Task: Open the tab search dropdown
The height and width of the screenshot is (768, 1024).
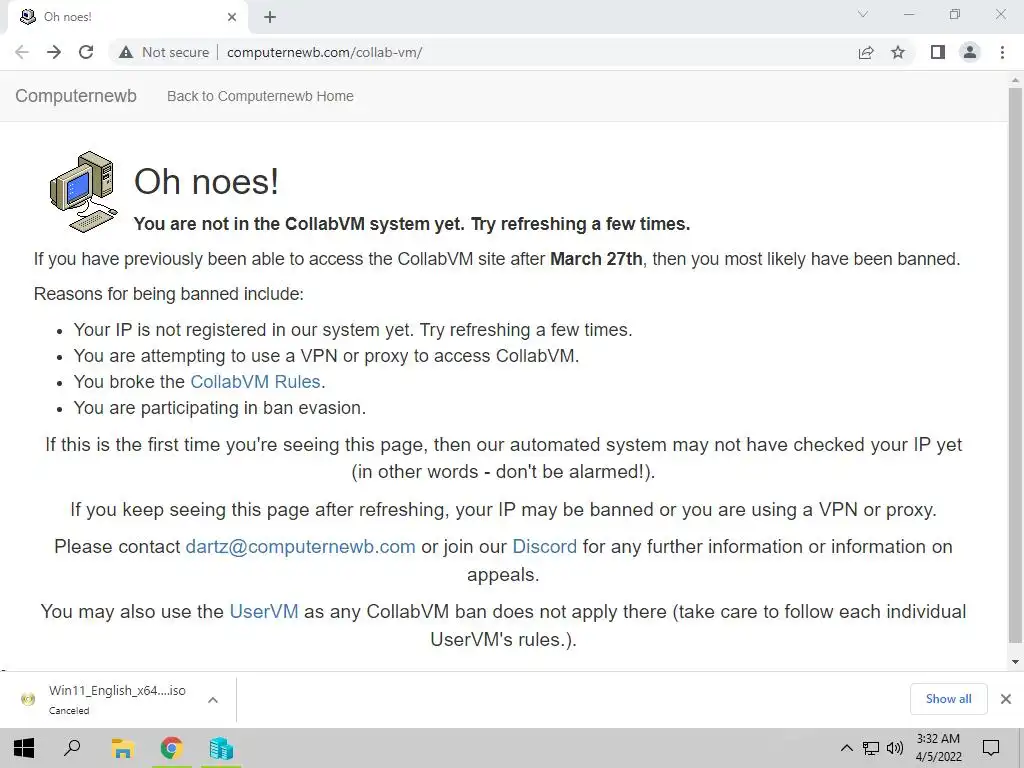Action: click(x=863, y=14)
